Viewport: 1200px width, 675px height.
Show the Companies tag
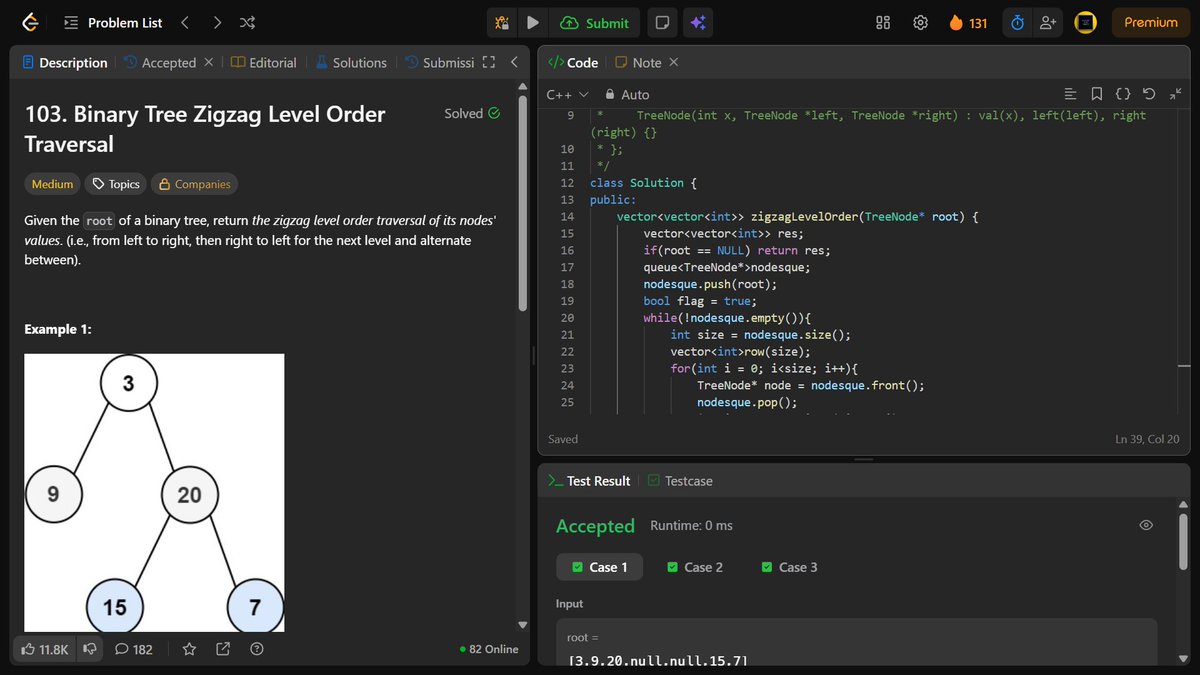point(194,184)
